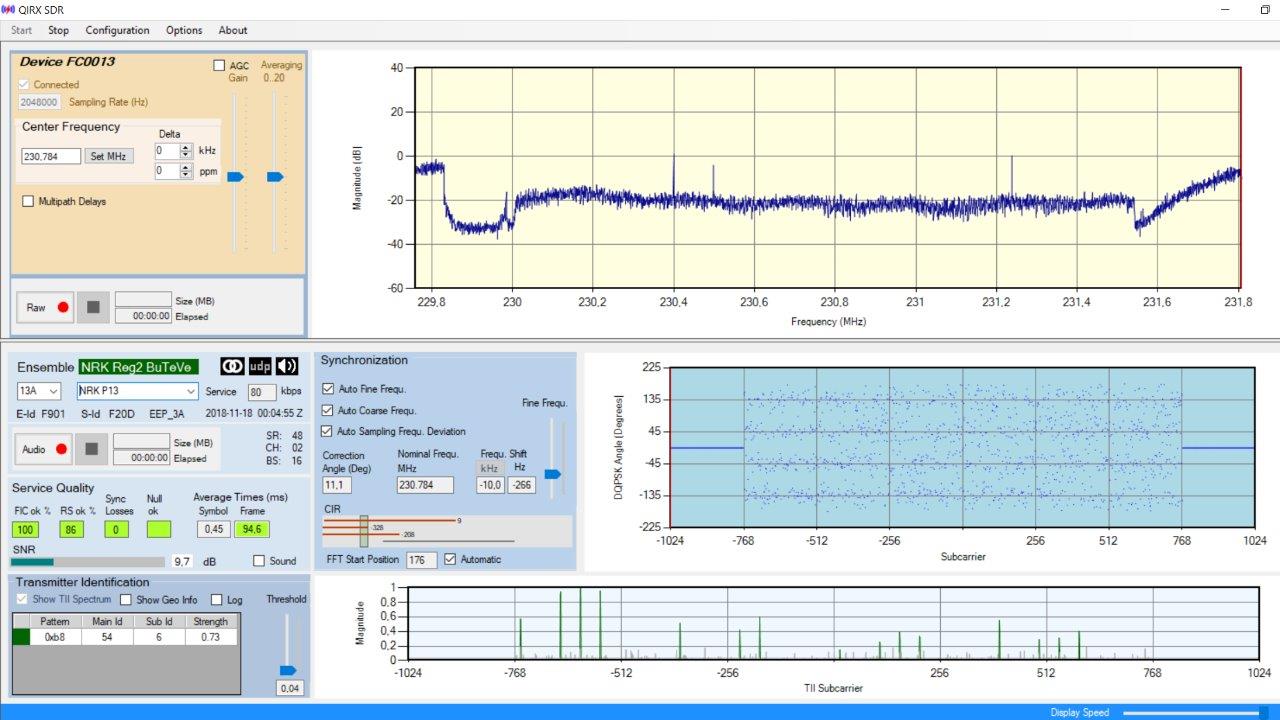Disable Auto Coarse Frequ. checkbox

coord(328,410)
